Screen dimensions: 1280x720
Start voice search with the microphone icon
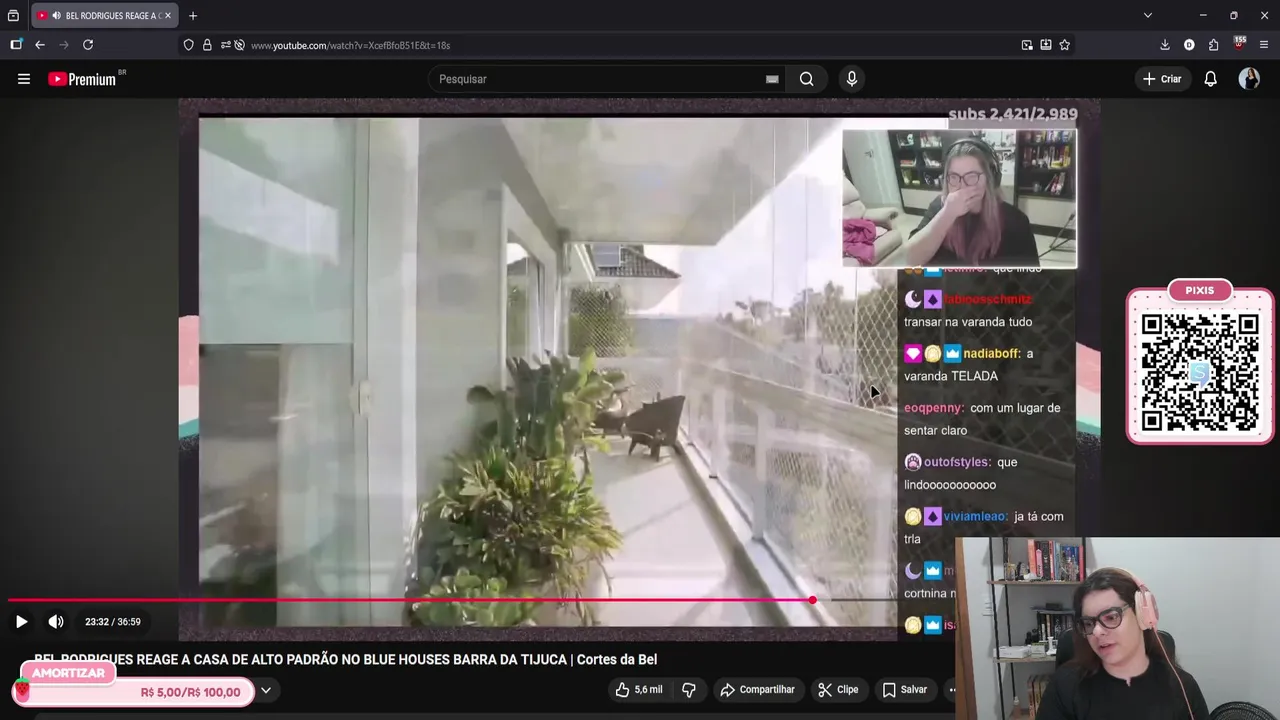(x=851, y=79)
